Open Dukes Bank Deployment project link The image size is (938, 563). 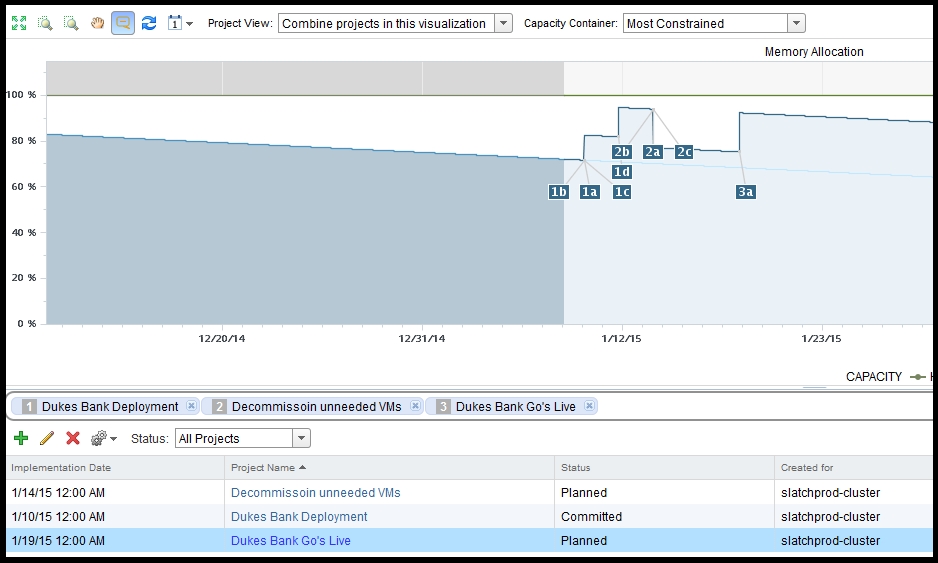click(299, 516)
